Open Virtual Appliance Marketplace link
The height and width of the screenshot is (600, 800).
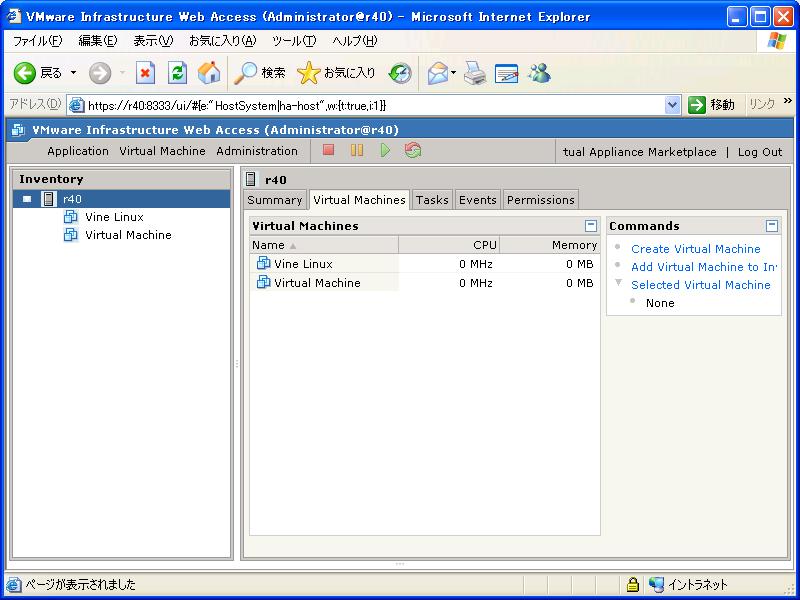coord(639,152)
